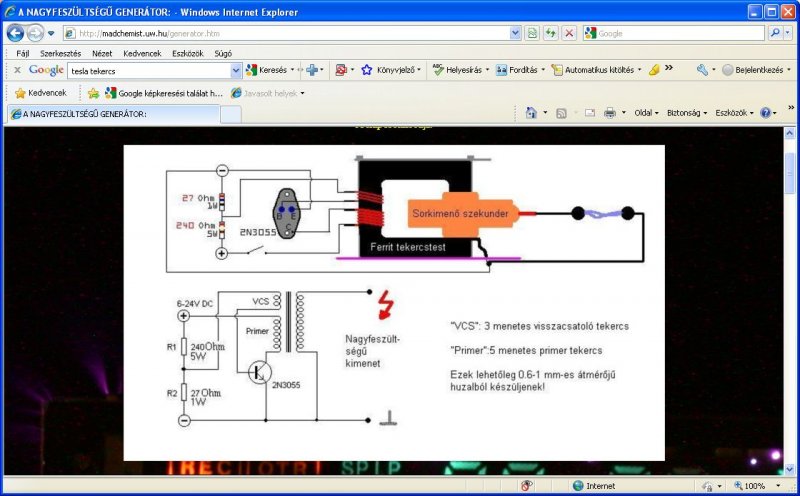Click the '"VCS": 3 menetes visszacsatoló tekercs' text
This screenshot has width=800, height=496.
pos(539,326)
